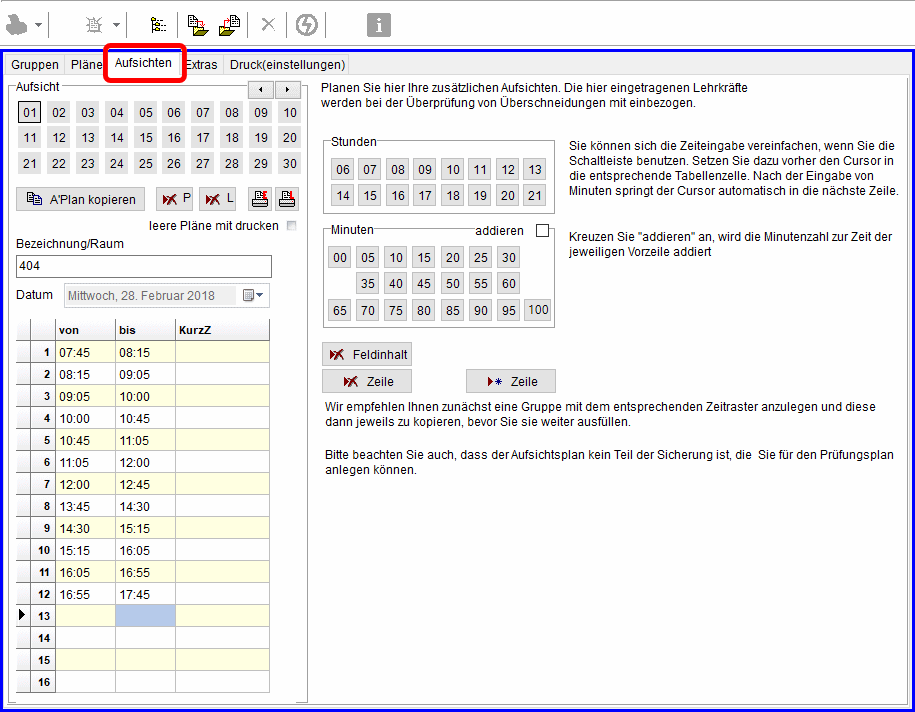Enable 'leere Pläne mit drucken' checkbox
The width and height of the screenshot is (915, 712).
291,226
